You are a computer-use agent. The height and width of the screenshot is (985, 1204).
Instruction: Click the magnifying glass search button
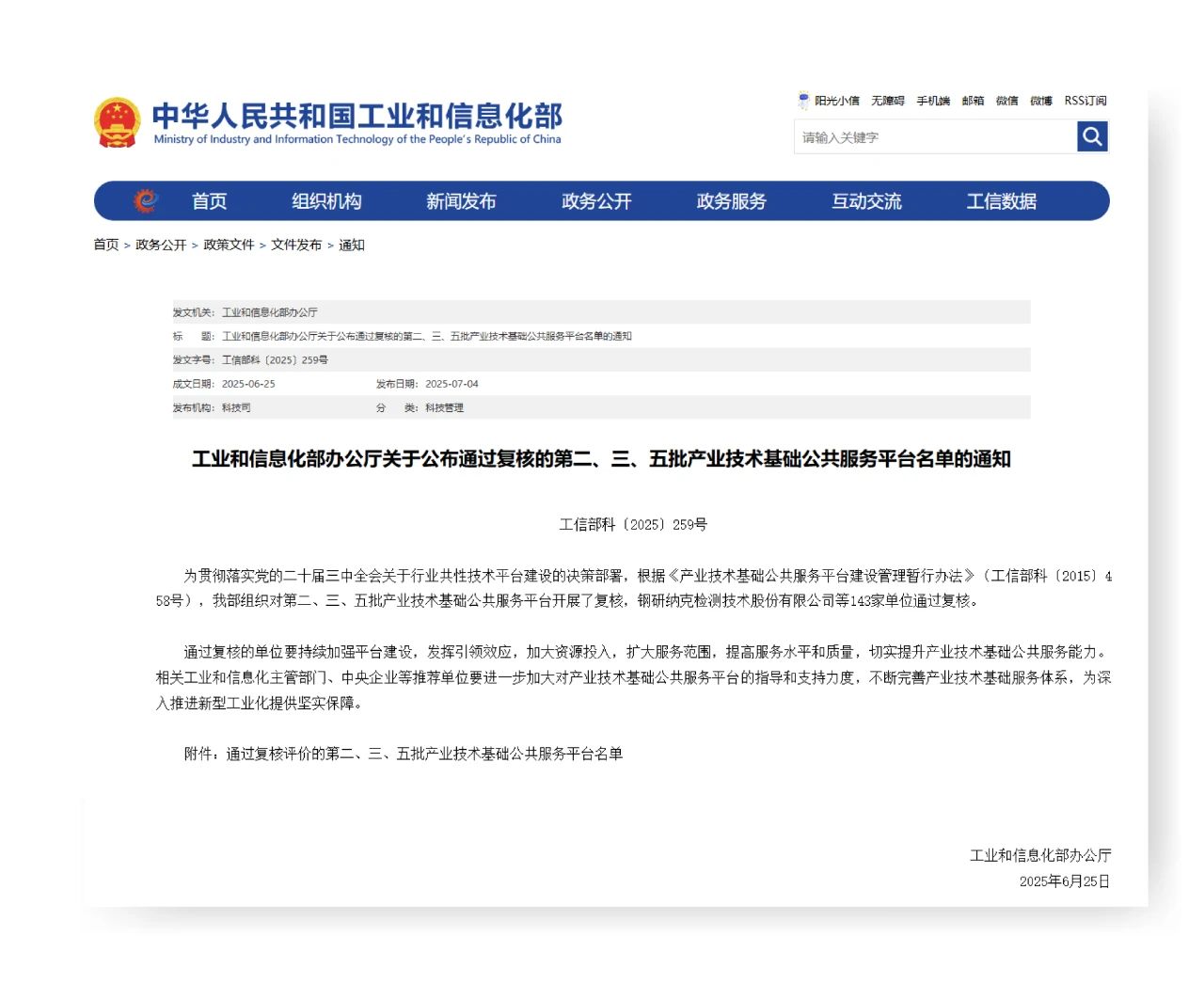click(x=1092, y=137)
